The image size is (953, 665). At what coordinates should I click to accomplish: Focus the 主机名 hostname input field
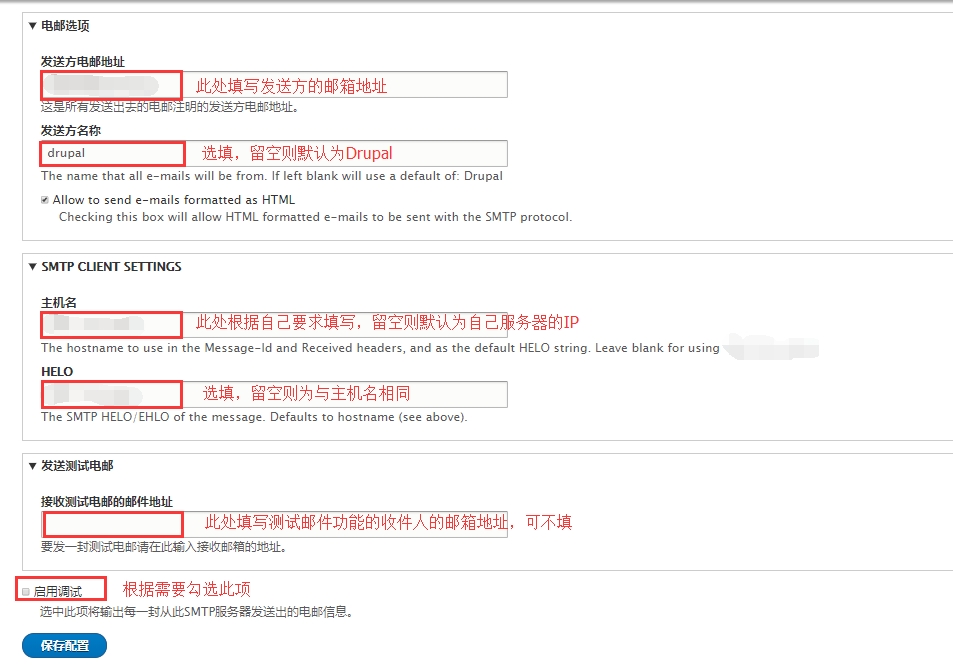[x=274, y=325]
